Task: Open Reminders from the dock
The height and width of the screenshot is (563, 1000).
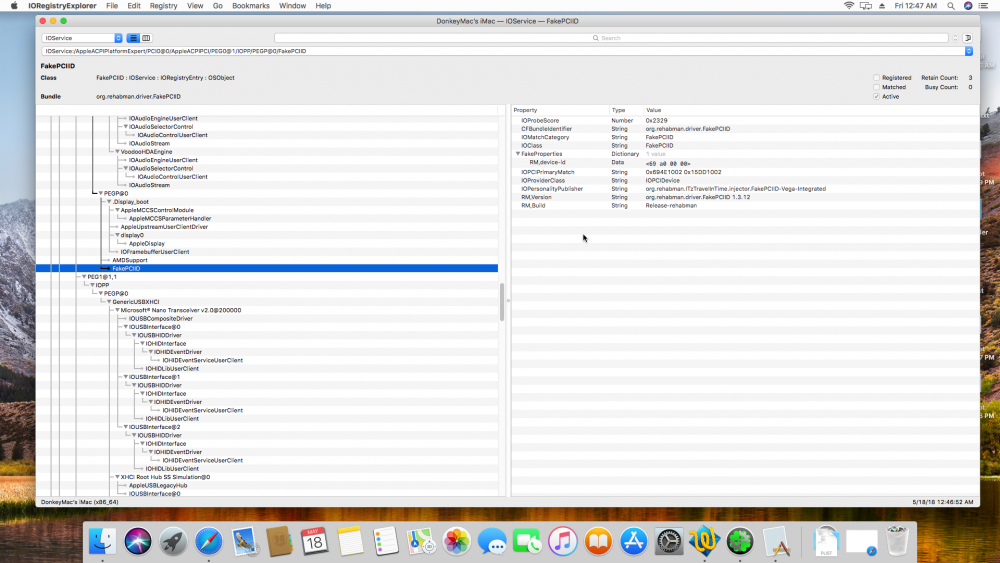Action: tap(386, 541)
